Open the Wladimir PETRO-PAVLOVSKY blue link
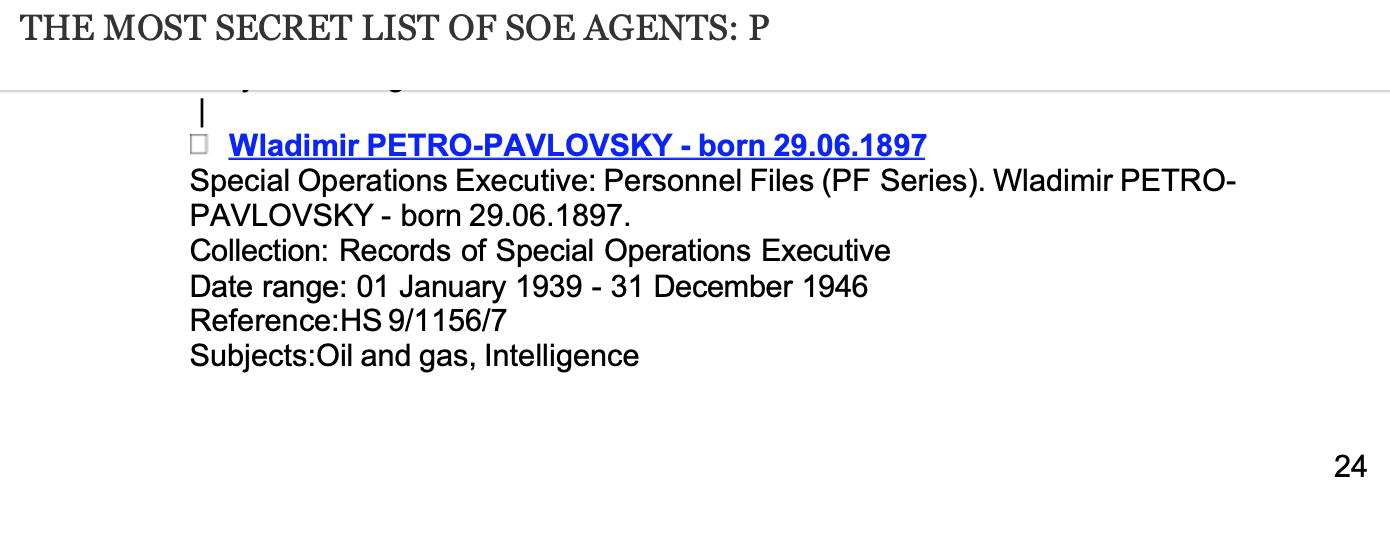Screen dimensions: 1390x538 (577, 146)
